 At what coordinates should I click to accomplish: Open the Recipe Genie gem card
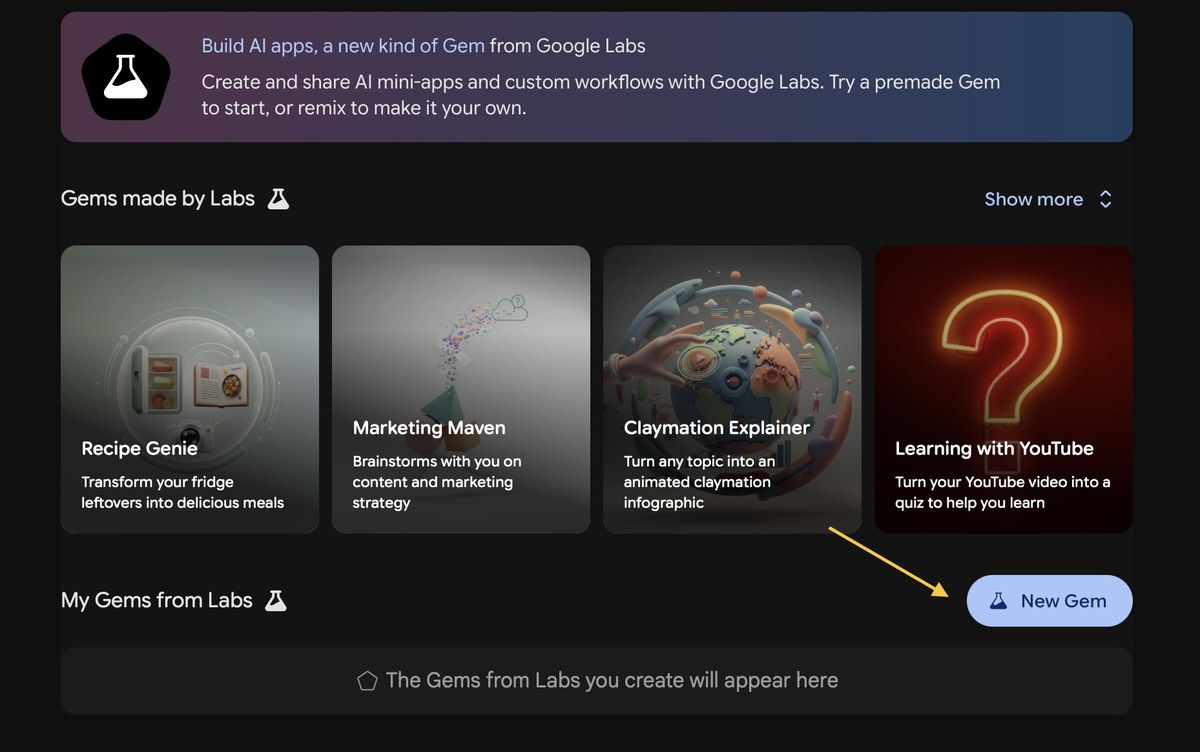190,389
